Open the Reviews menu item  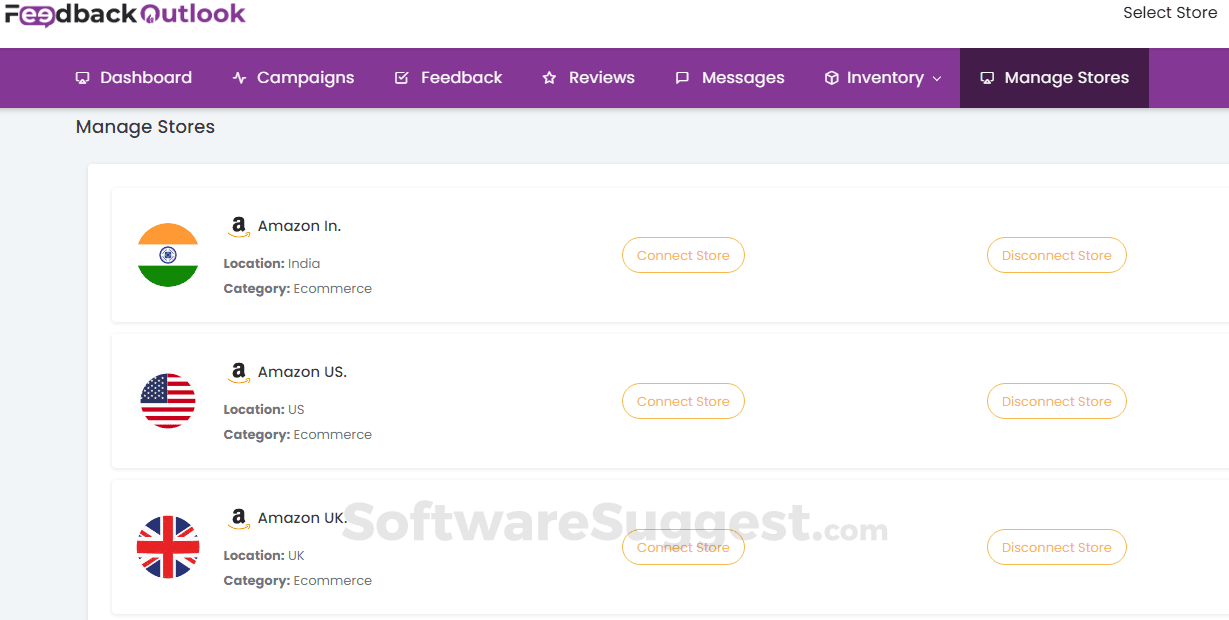click(x=588, y=77)
